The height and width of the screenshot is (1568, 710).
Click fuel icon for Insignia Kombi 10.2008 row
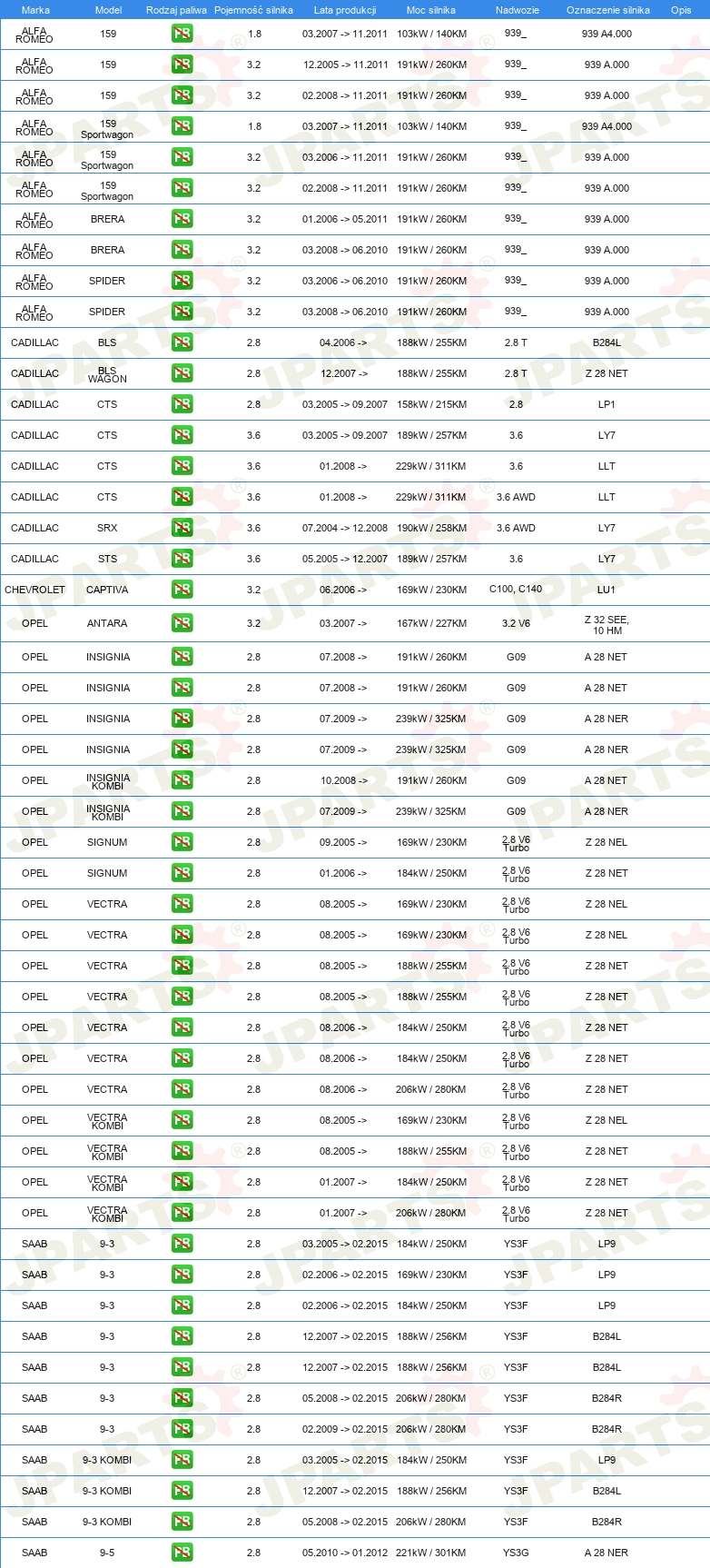coord(182,780)
